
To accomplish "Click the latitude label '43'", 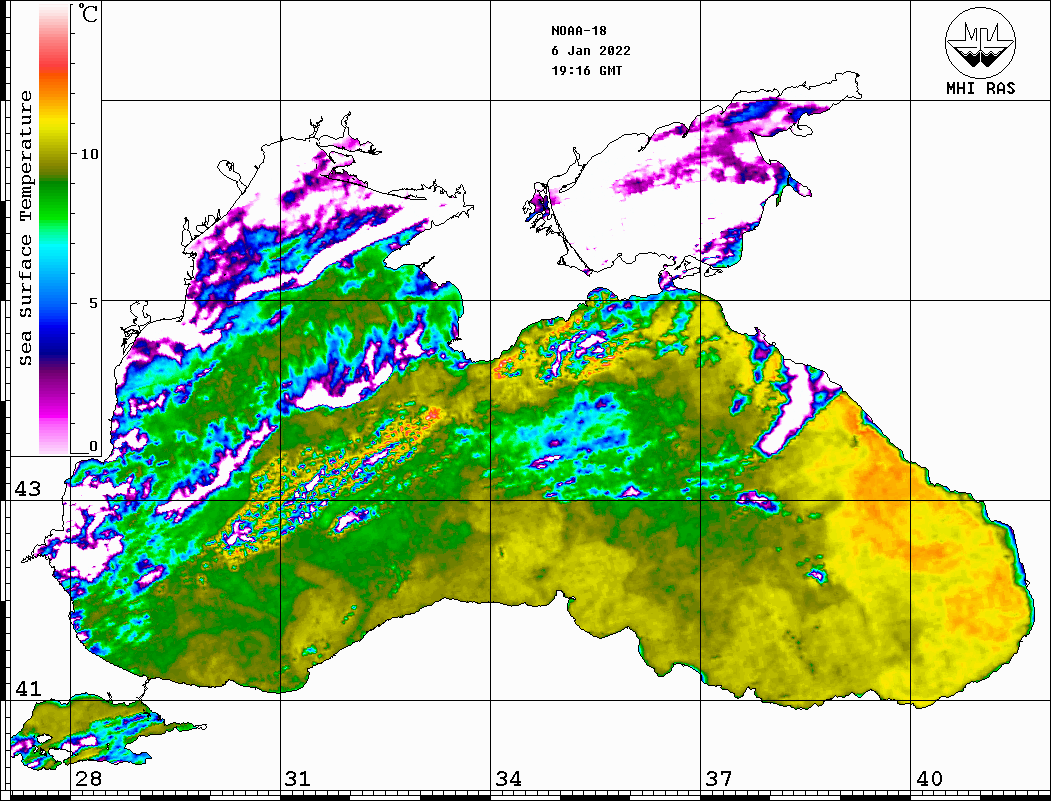I will pos(27,489).
